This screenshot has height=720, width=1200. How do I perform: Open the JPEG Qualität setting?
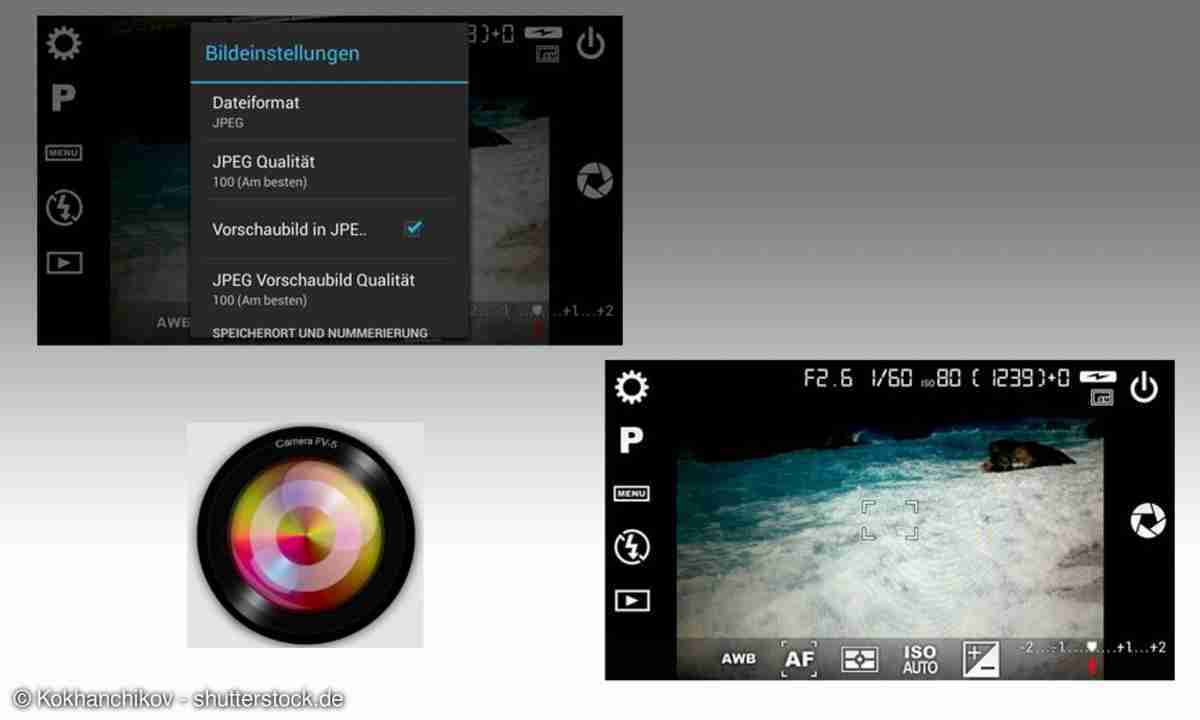328,170
